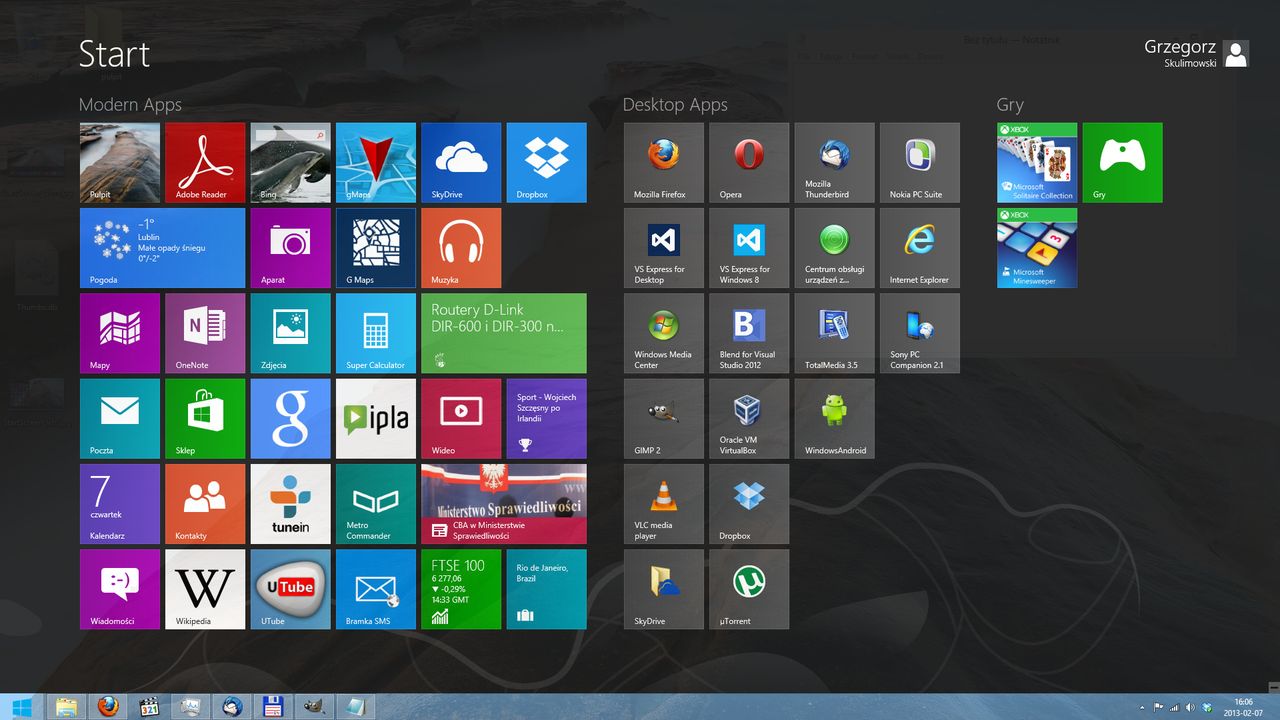Open the OneNote tile
The width and height of the screenshot is (1280, 720).
tap(205, 333)
